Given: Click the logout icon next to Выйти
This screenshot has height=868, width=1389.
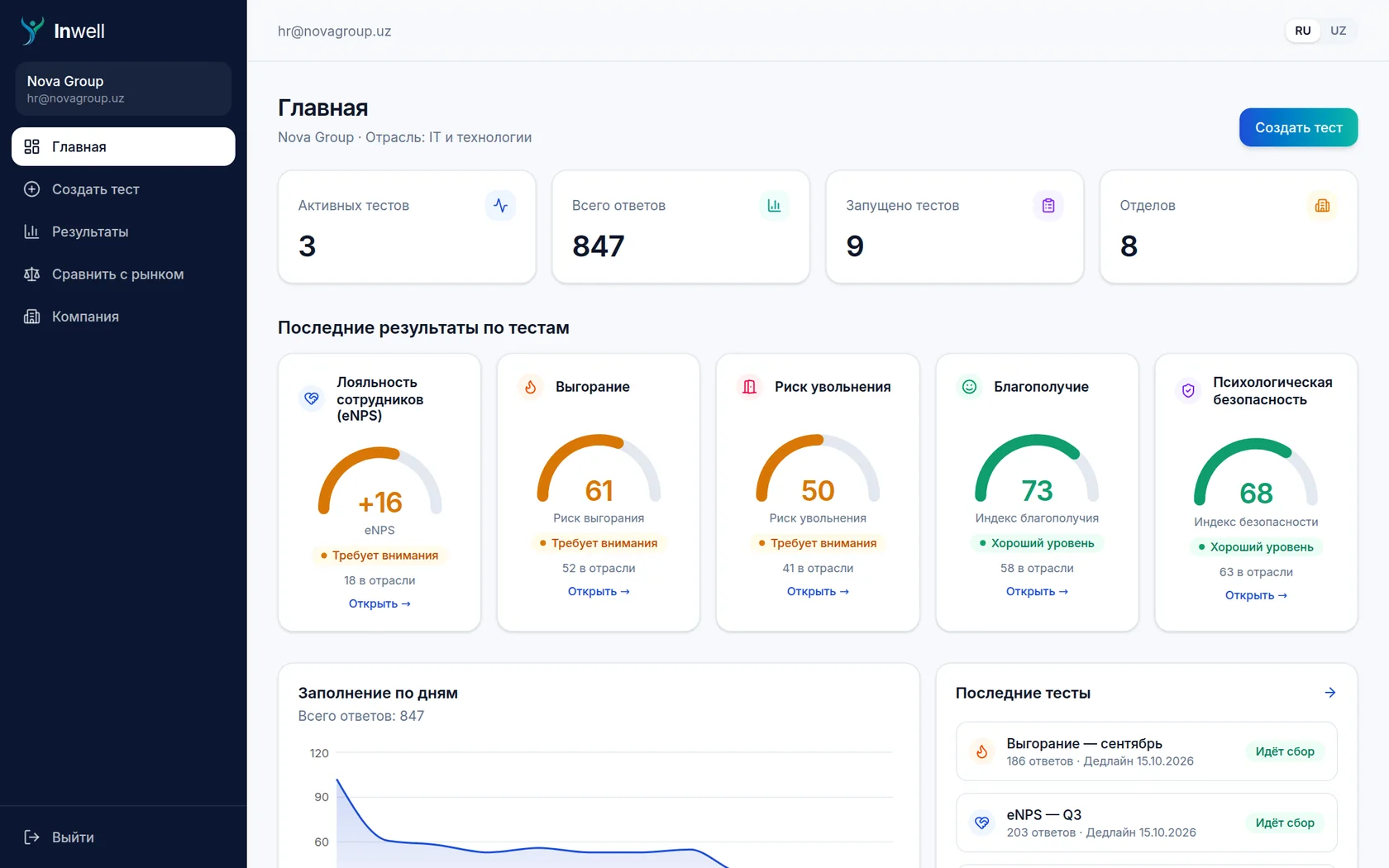Looking at the screenshot, I should 31,837.
